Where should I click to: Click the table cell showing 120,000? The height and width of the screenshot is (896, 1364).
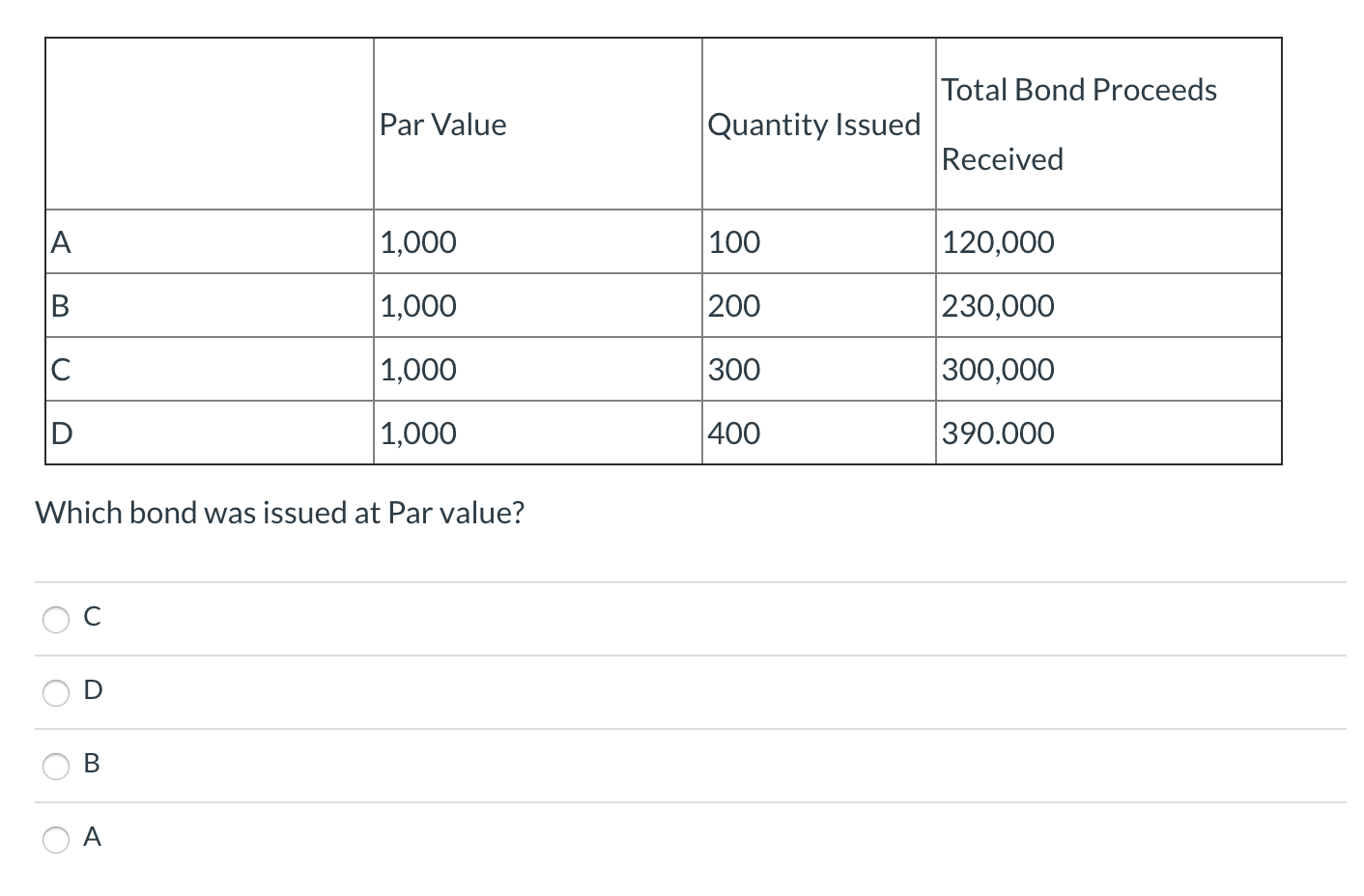(x=998, y=242)
